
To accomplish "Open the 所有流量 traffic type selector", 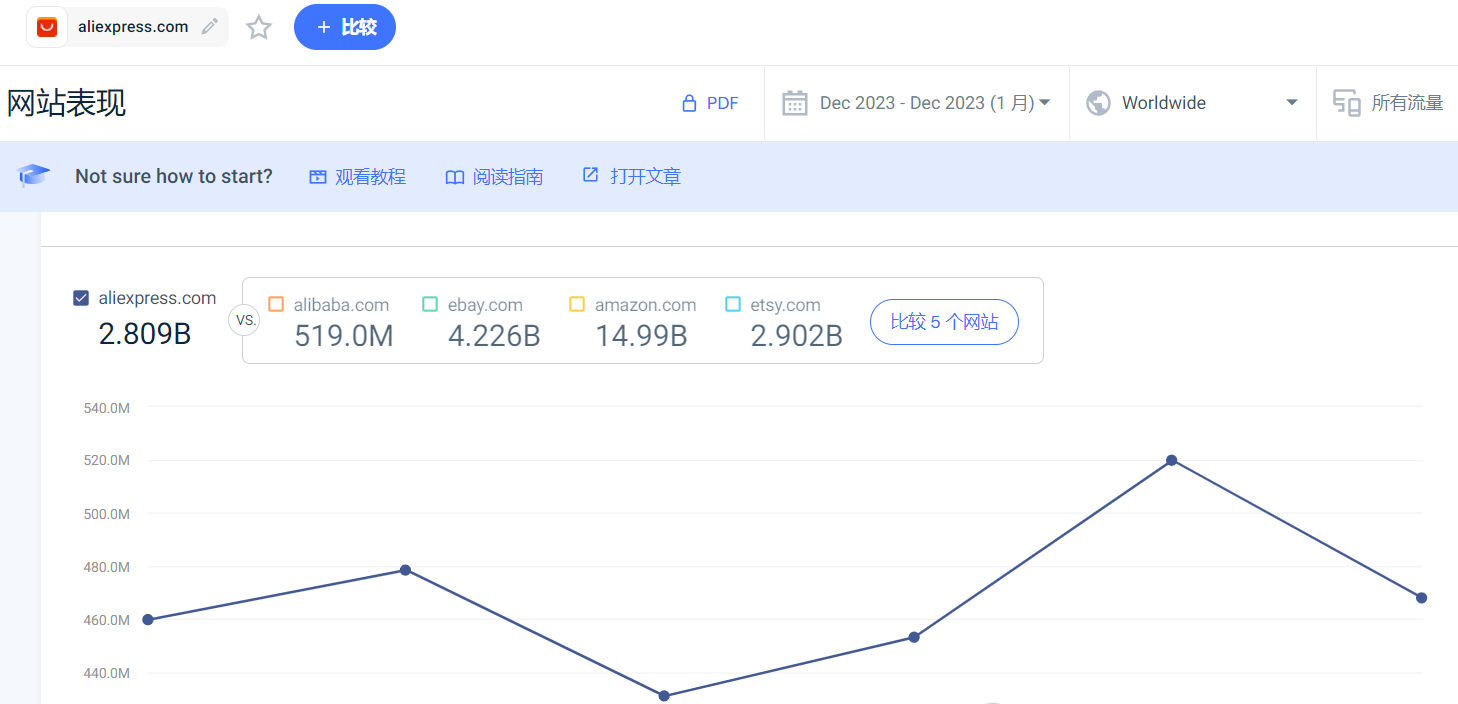I will (x=1406, y=103).
